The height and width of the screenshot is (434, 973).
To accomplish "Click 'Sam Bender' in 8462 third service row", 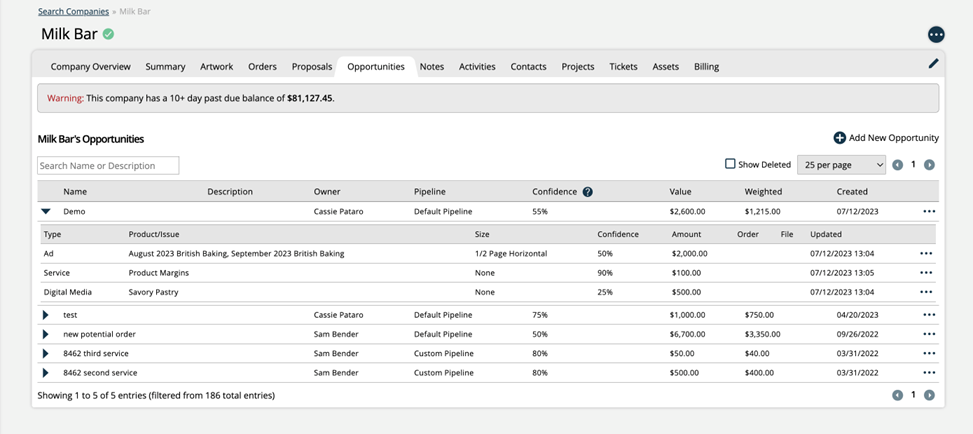I will click(336, 353).
